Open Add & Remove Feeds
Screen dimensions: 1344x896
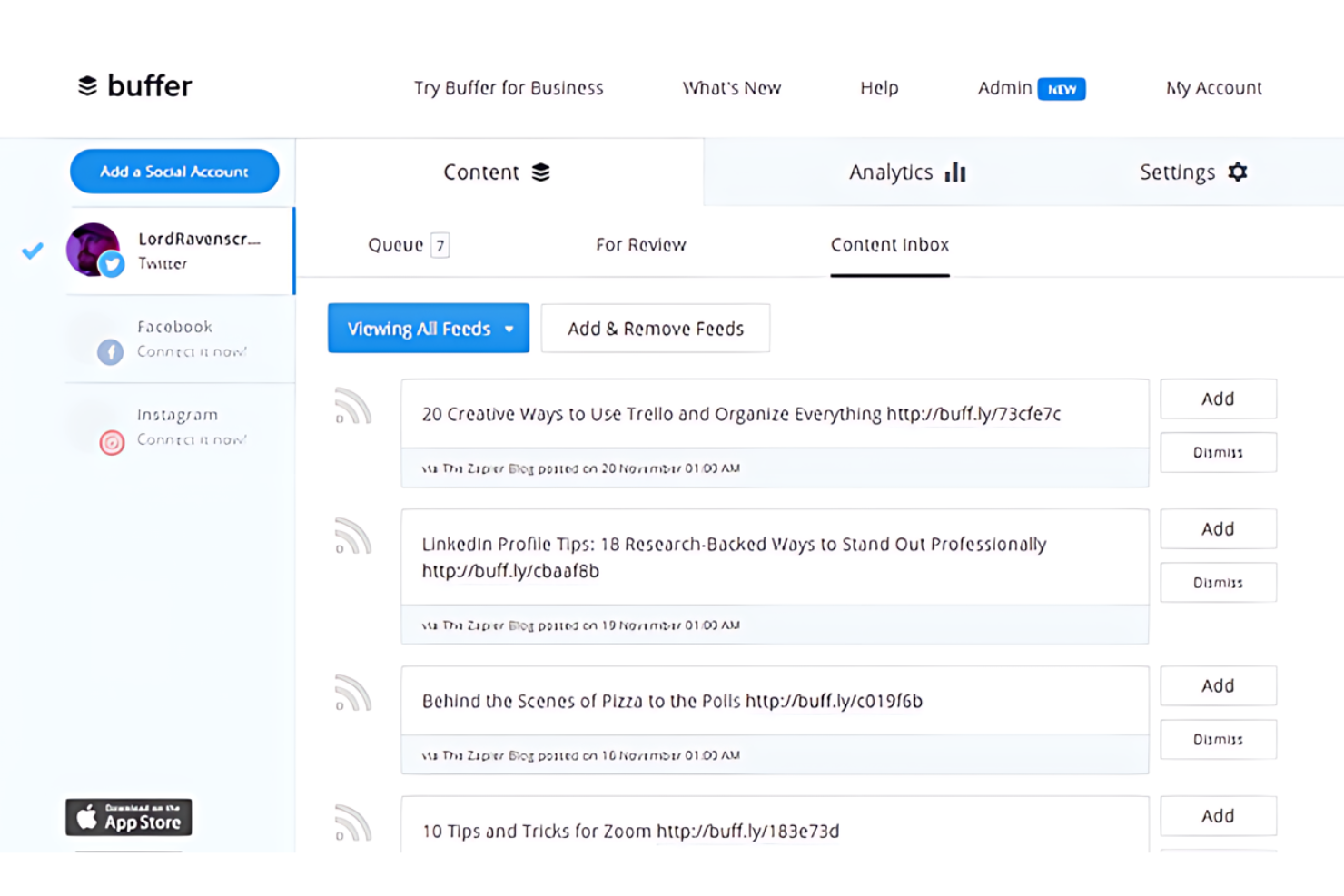pos(656,328)
